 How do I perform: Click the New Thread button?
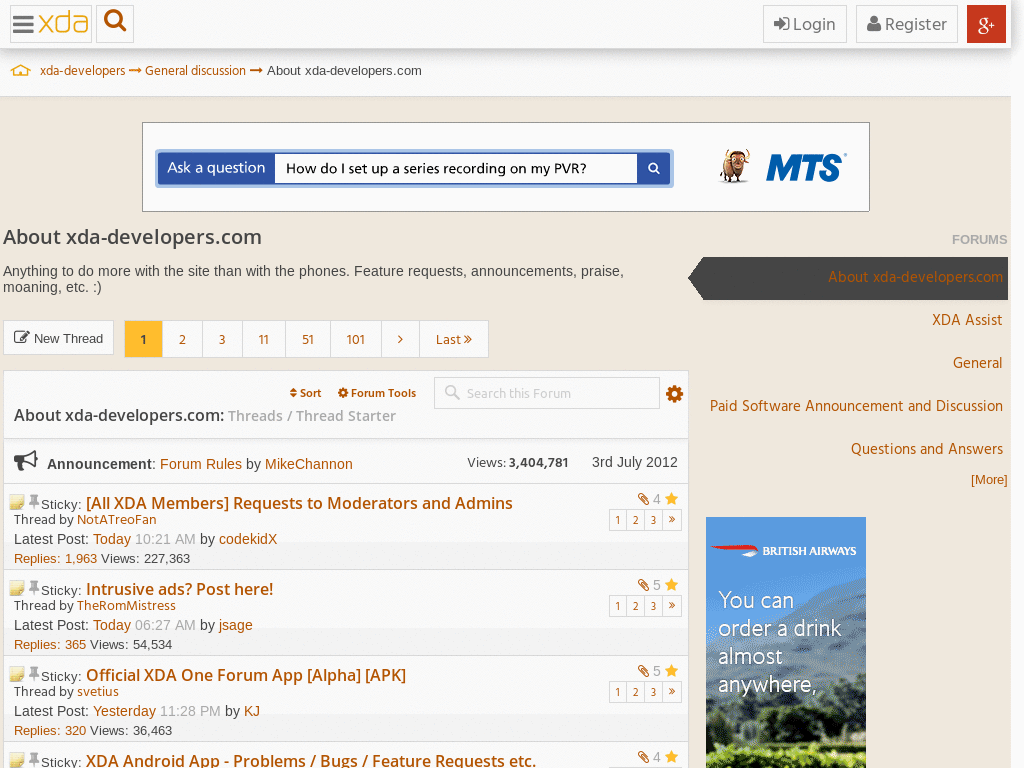click(59, 338)
